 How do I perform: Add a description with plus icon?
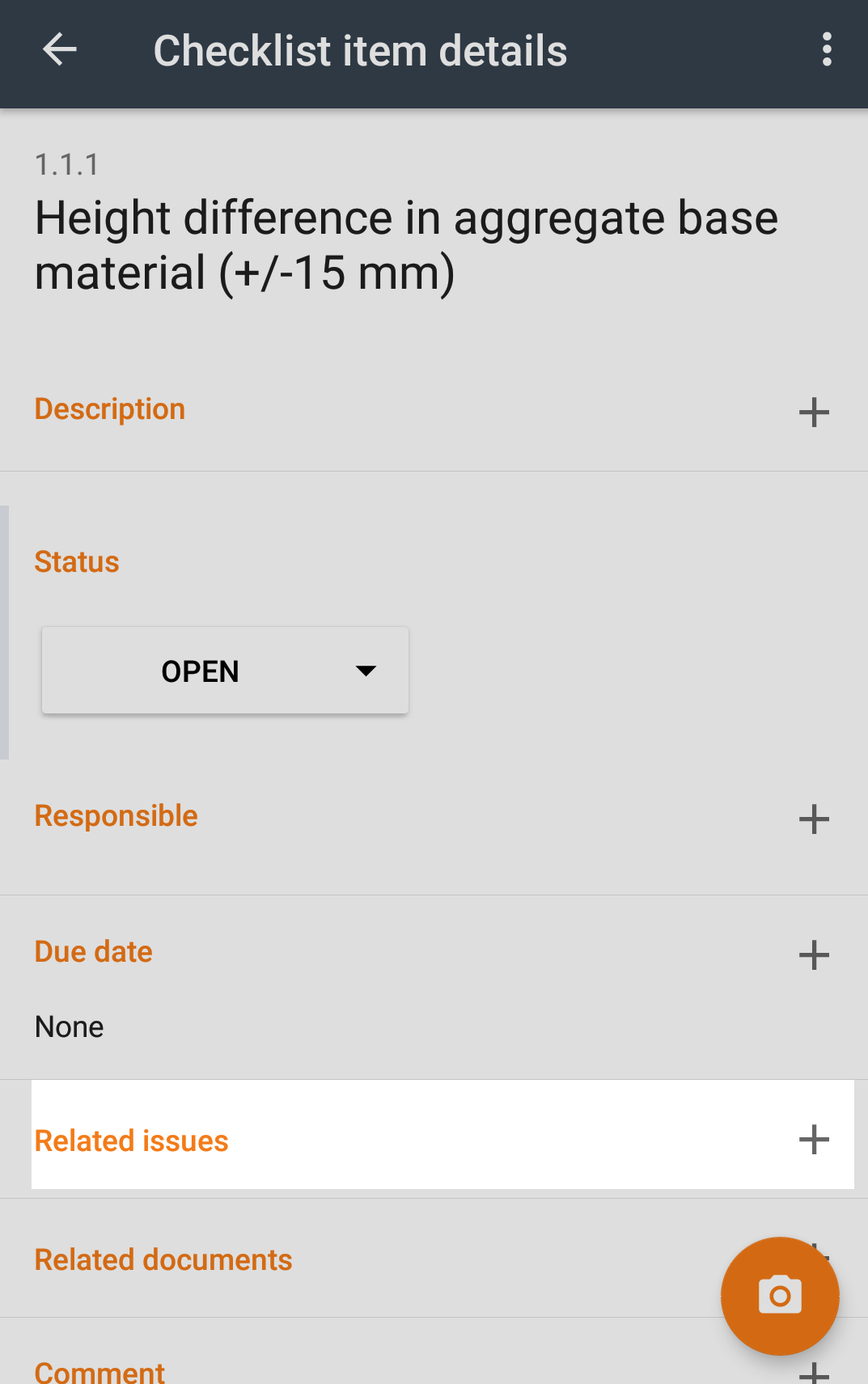click(814, 413)
